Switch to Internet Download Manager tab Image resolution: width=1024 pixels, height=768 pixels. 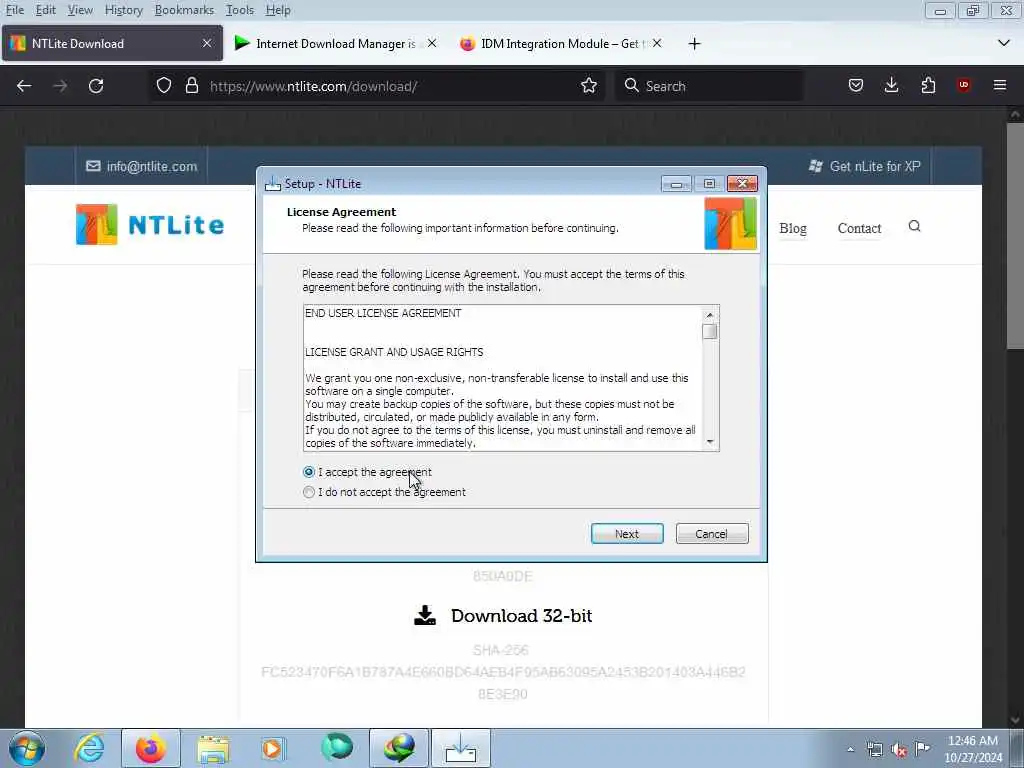tap(336, 44)
